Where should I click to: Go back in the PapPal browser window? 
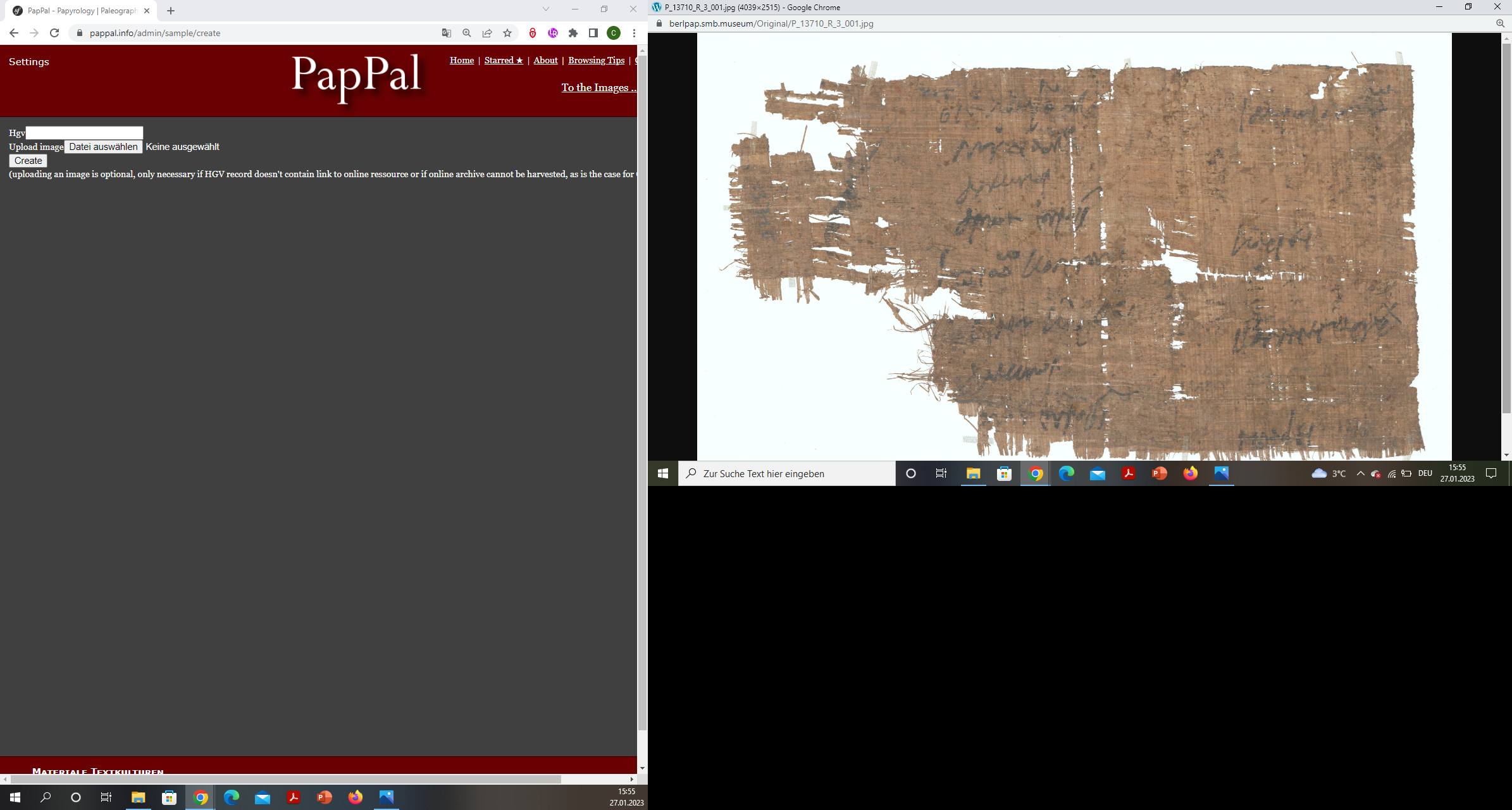[x=14, y=33]
